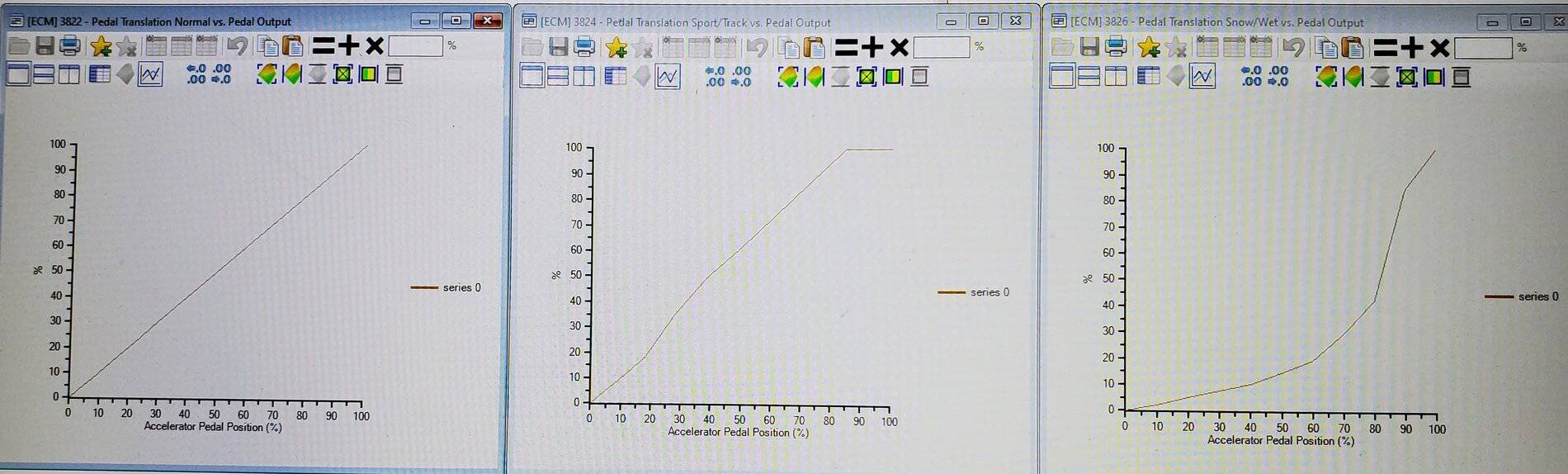Save from the 3822 Pedal Translation Normal window
1568x474 pixels.
pos(45,46)
